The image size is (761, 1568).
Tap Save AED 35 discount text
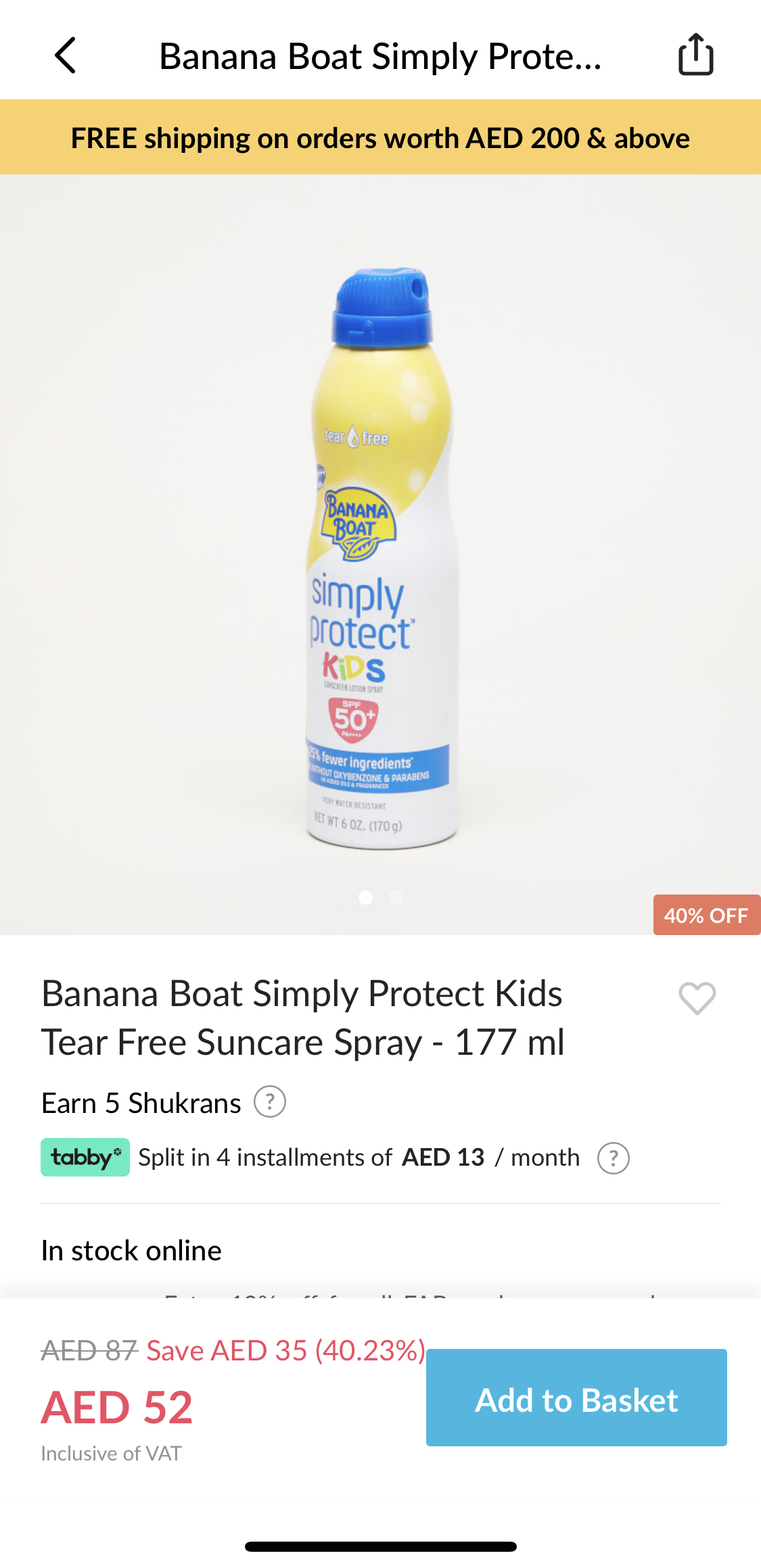point(285,1350)
